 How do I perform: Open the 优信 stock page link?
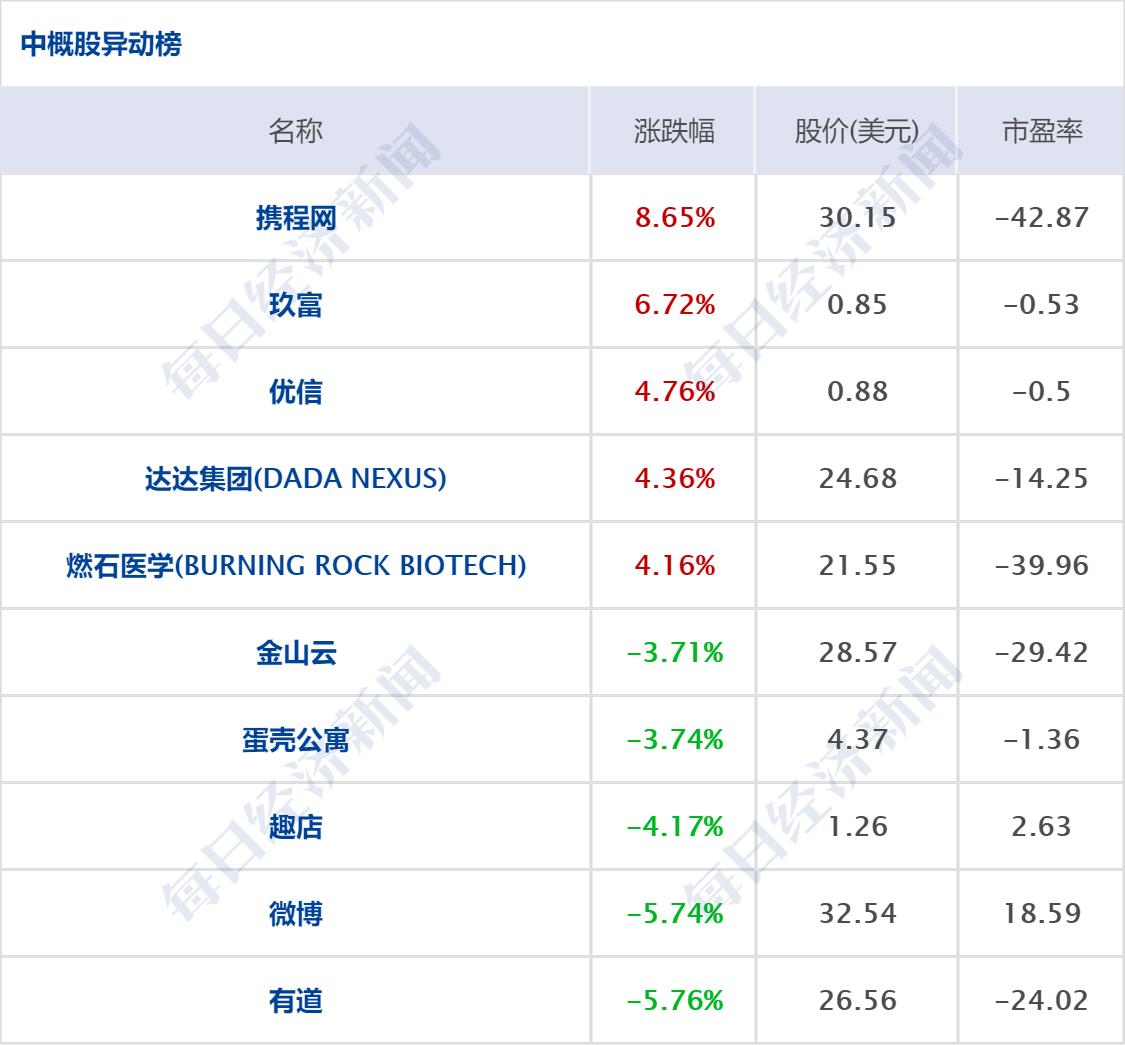296,392
